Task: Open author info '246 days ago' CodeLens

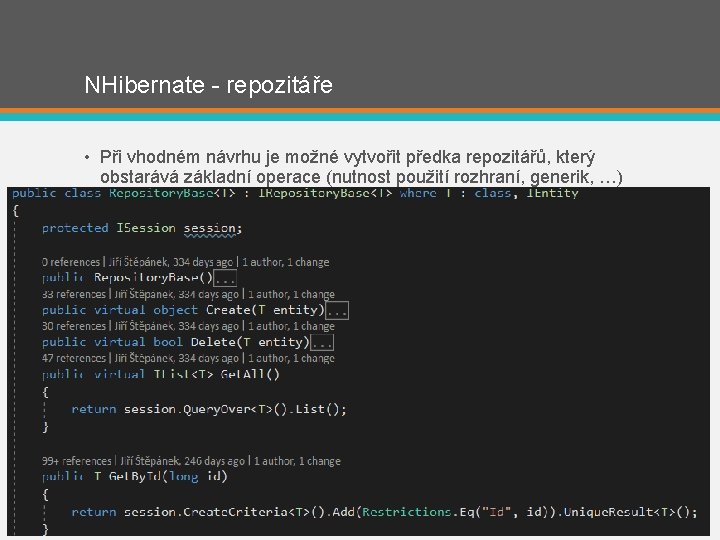Action: (182, 461)
